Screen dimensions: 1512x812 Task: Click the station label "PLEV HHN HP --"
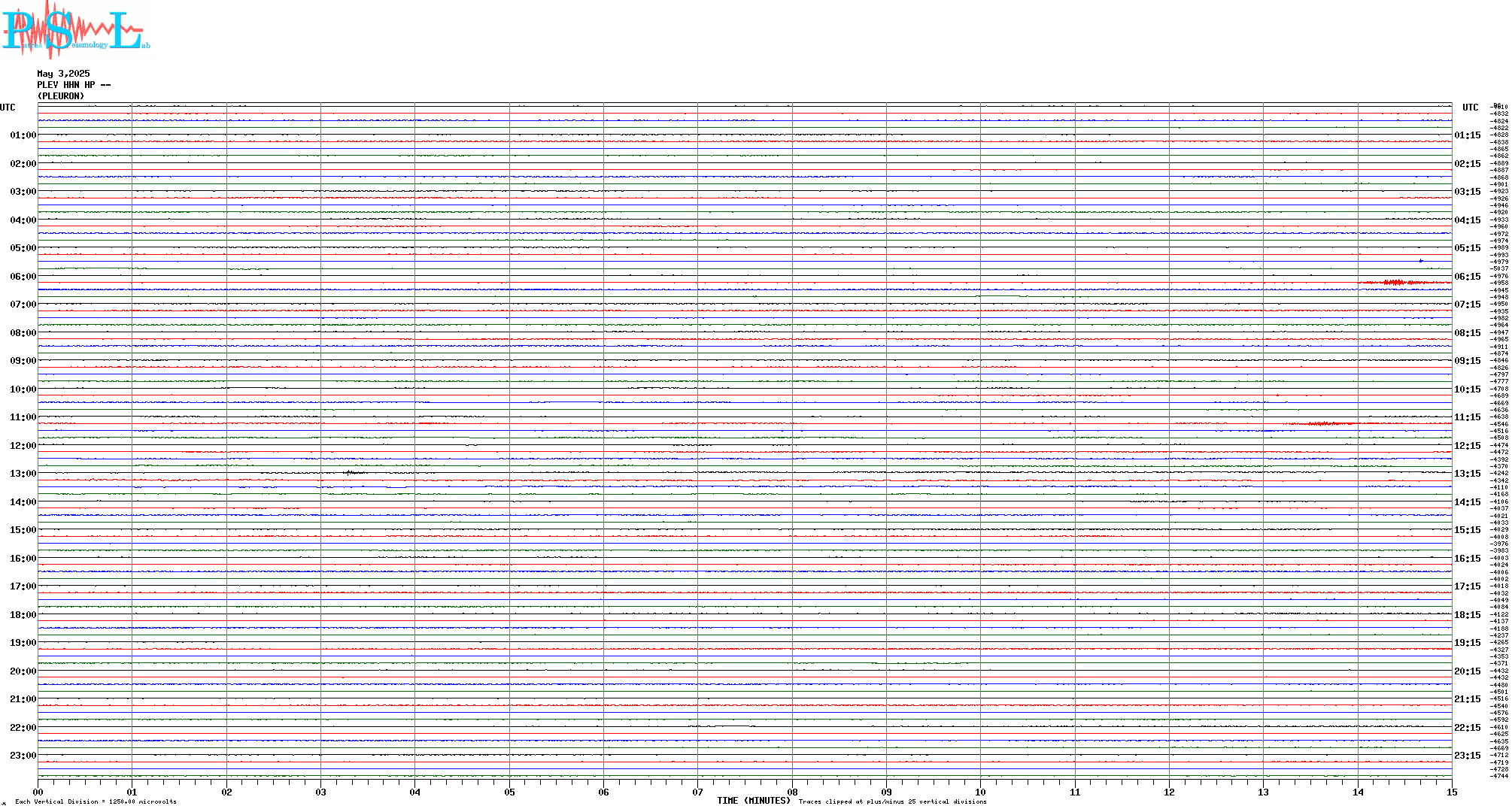pyautogui.click(x=74, y=85)
